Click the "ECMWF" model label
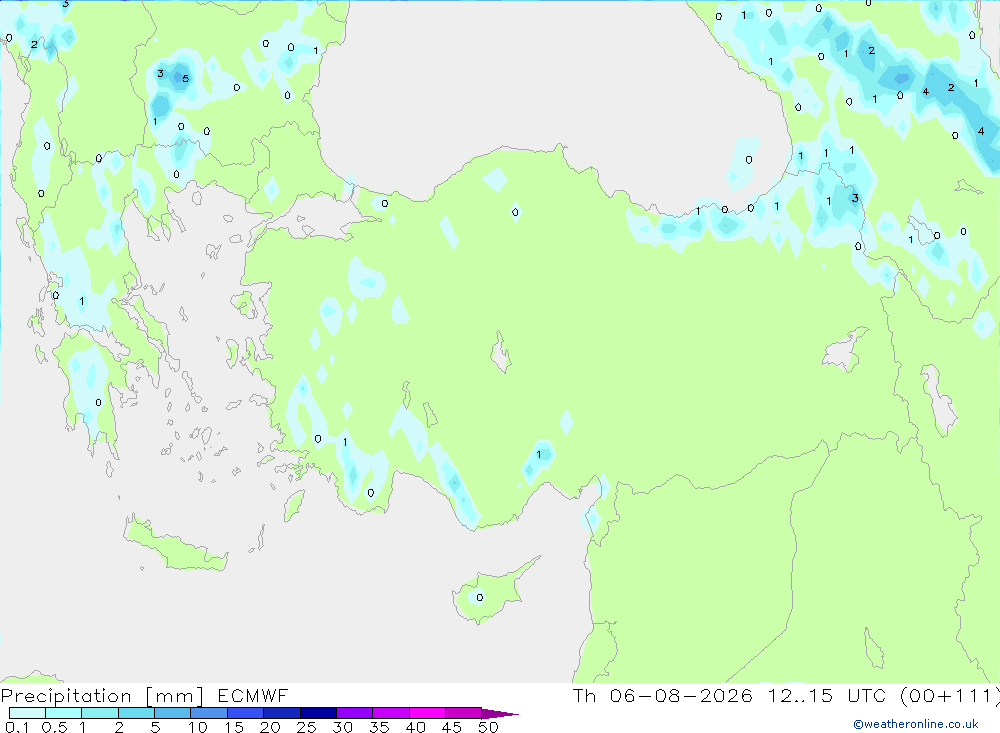The height and width of the screenshot is (733, 1000). point(253,696)
